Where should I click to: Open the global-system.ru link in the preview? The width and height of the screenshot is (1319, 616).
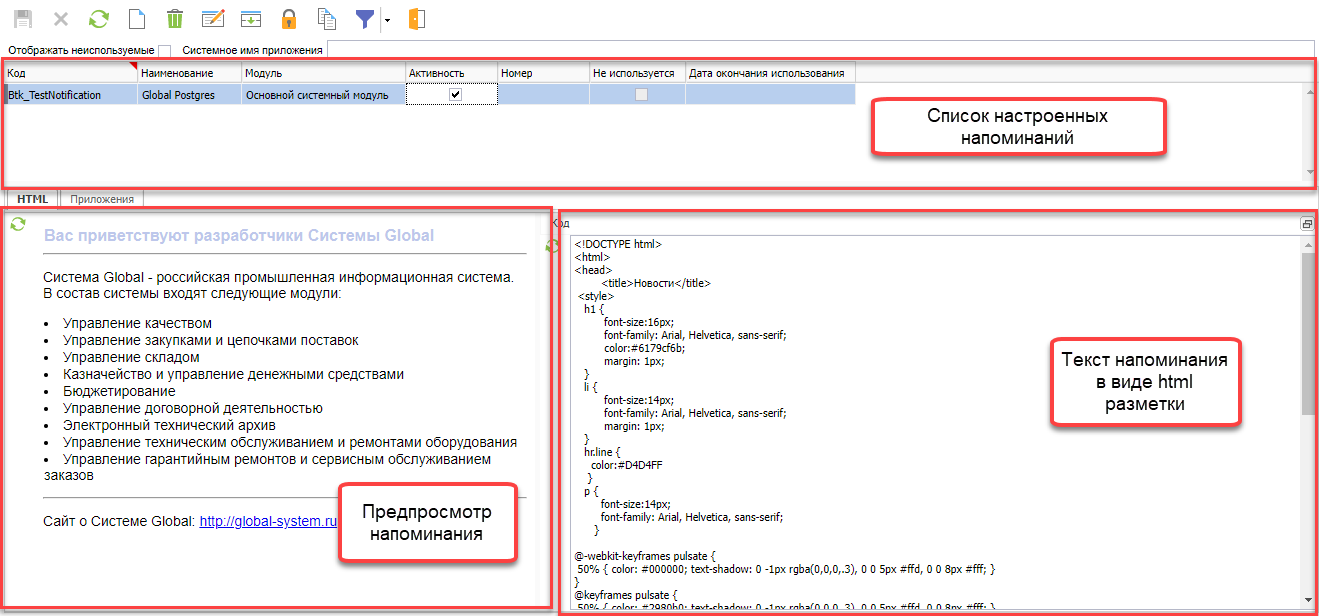point(269,521)
